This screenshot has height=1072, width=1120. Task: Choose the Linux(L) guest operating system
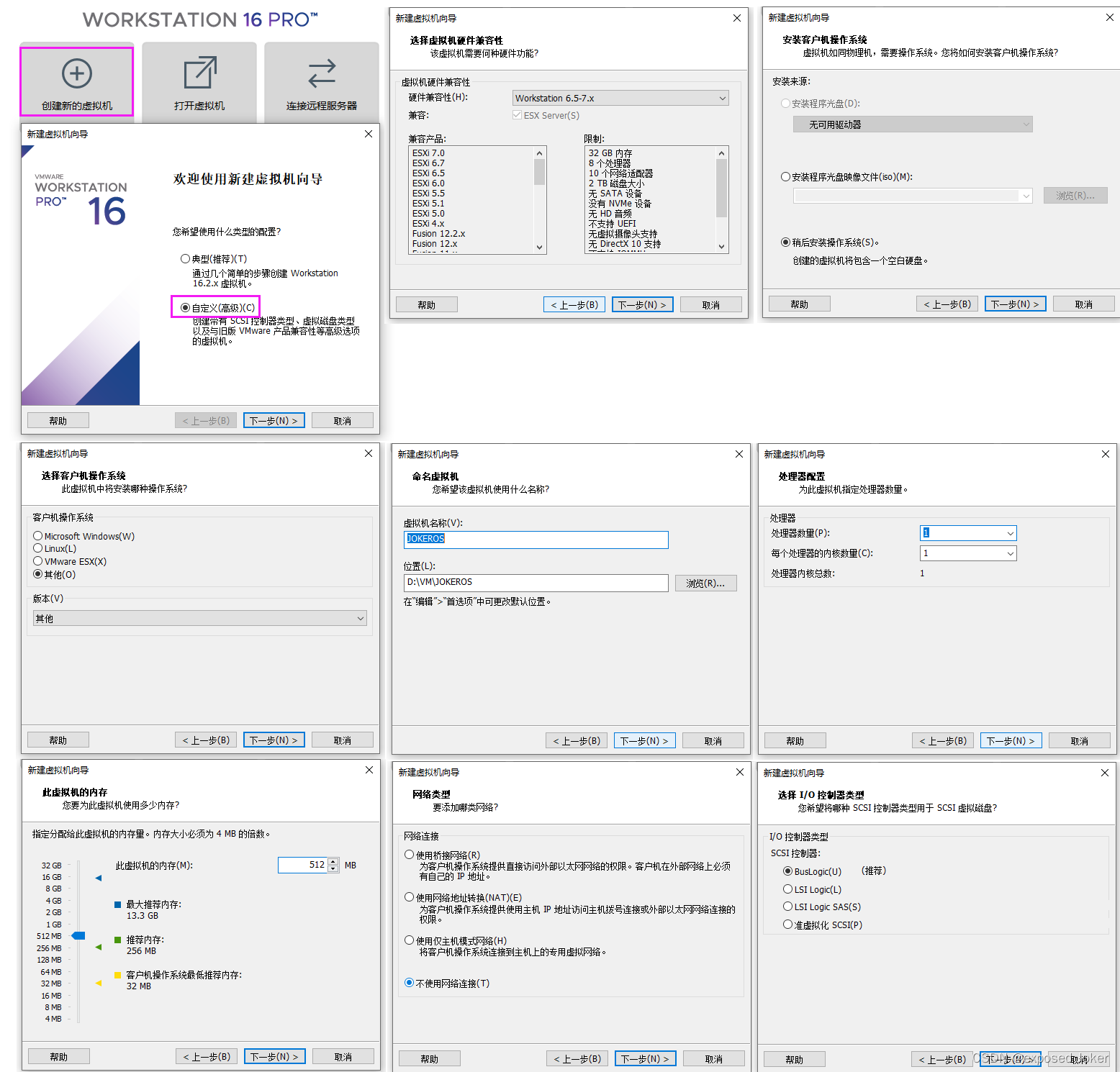coord(38,548)
